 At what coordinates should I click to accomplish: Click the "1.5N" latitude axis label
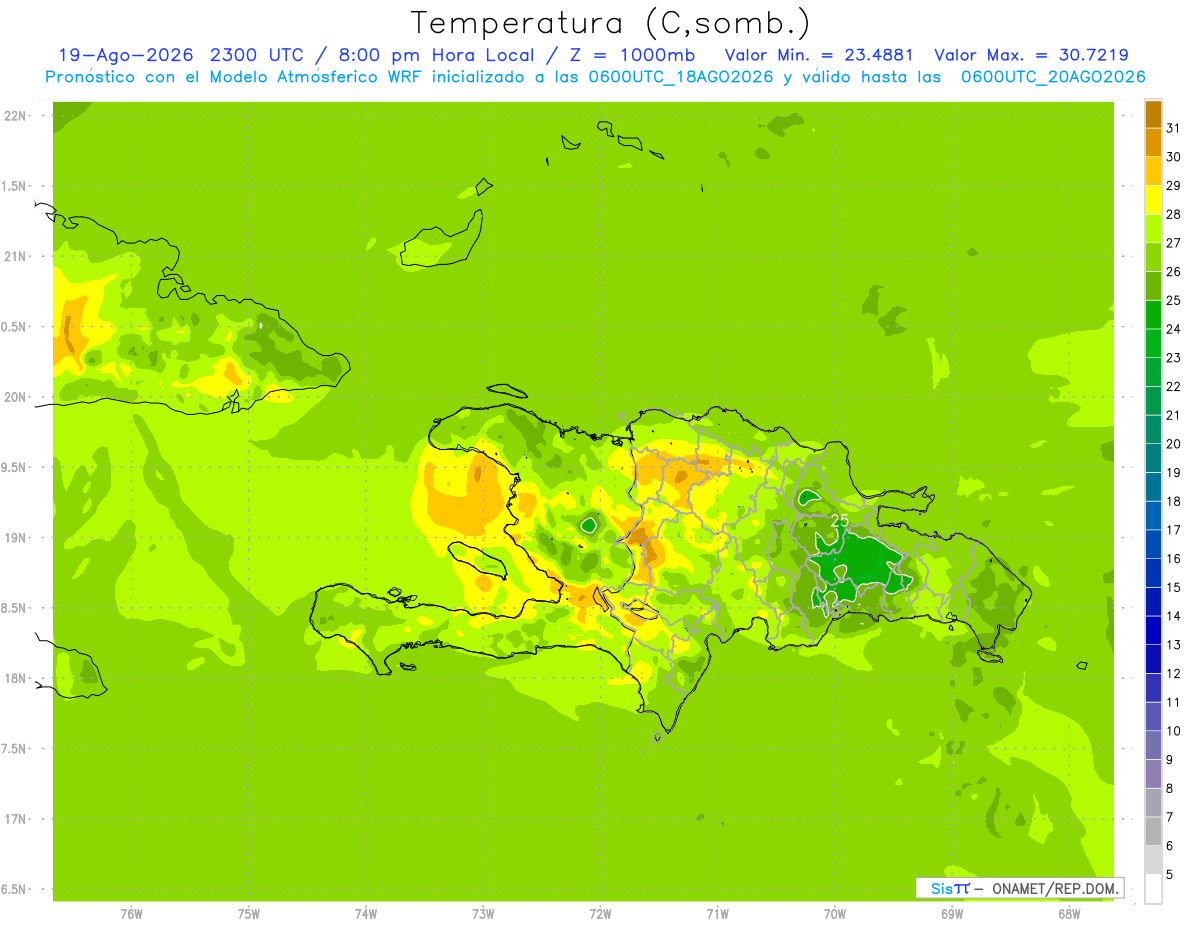point(15,187)
